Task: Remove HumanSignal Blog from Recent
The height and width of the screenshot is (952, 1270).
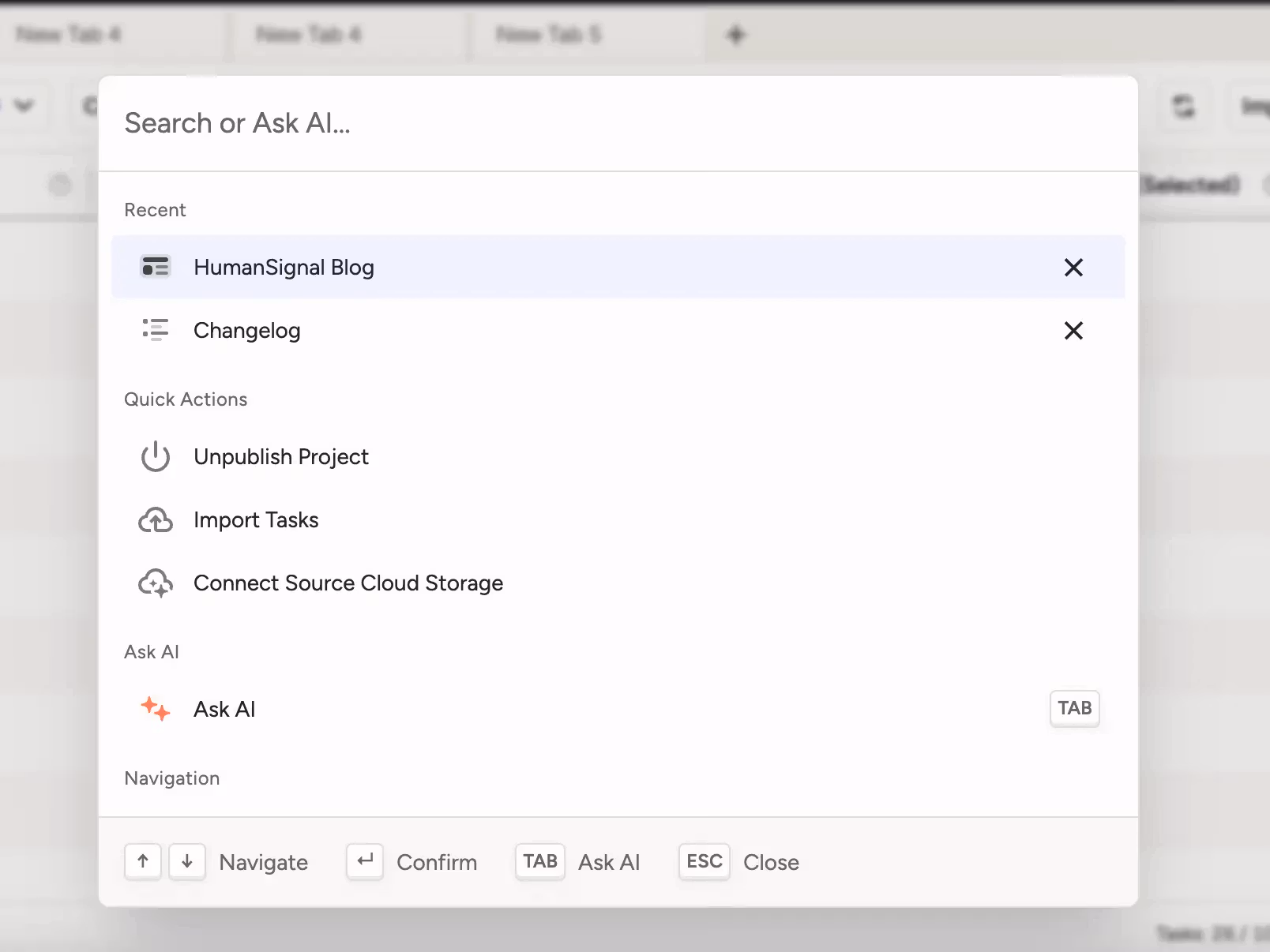Action: tap(1073, 267)
